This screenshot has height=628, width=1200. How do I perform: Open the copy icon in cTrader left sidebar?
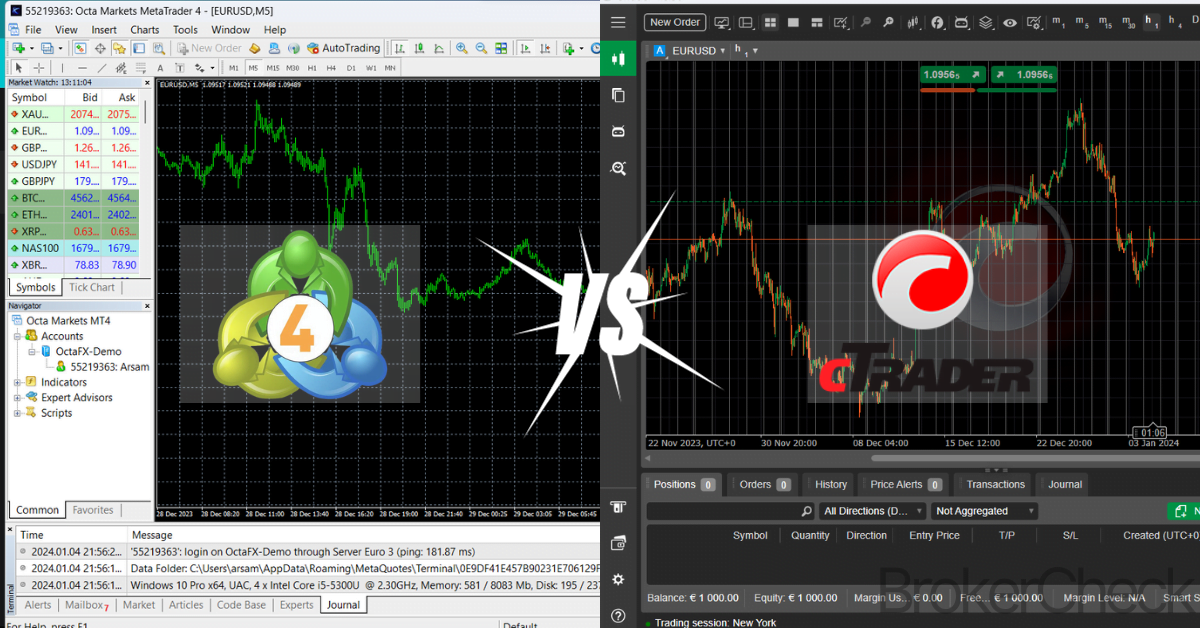pyautogui.click(x=618, y=95)
